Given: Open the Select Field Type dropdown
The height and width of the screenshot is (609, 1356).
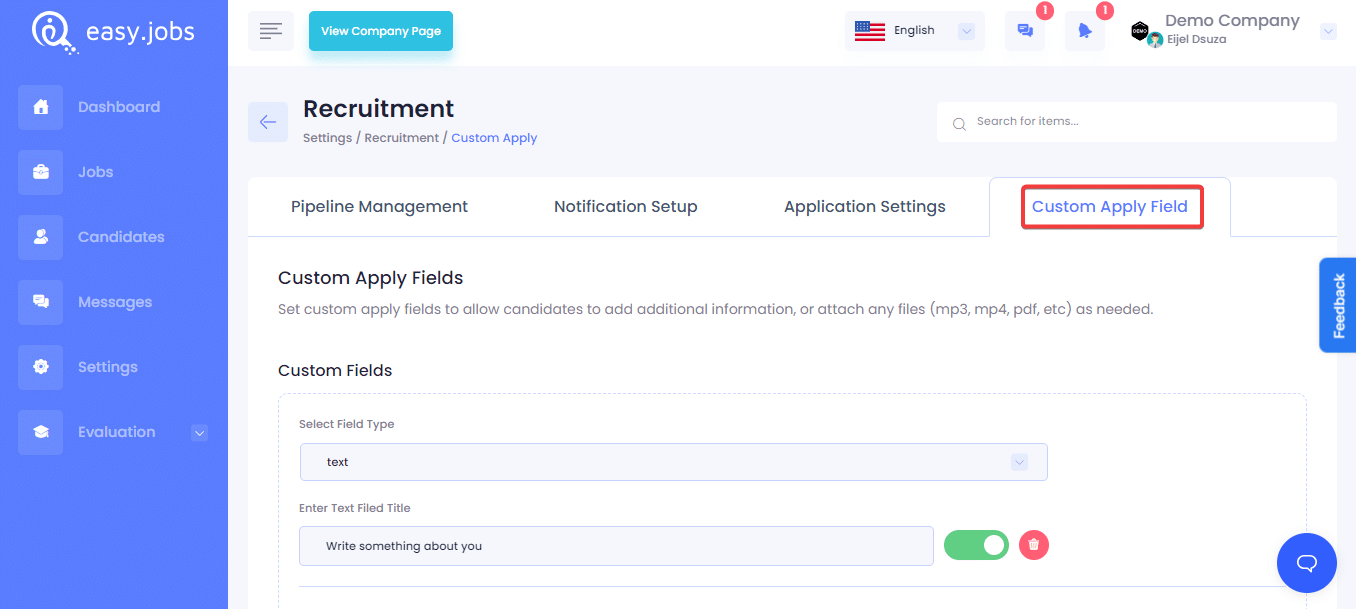Looking at the screenshot, I should [x=673, y=461].
